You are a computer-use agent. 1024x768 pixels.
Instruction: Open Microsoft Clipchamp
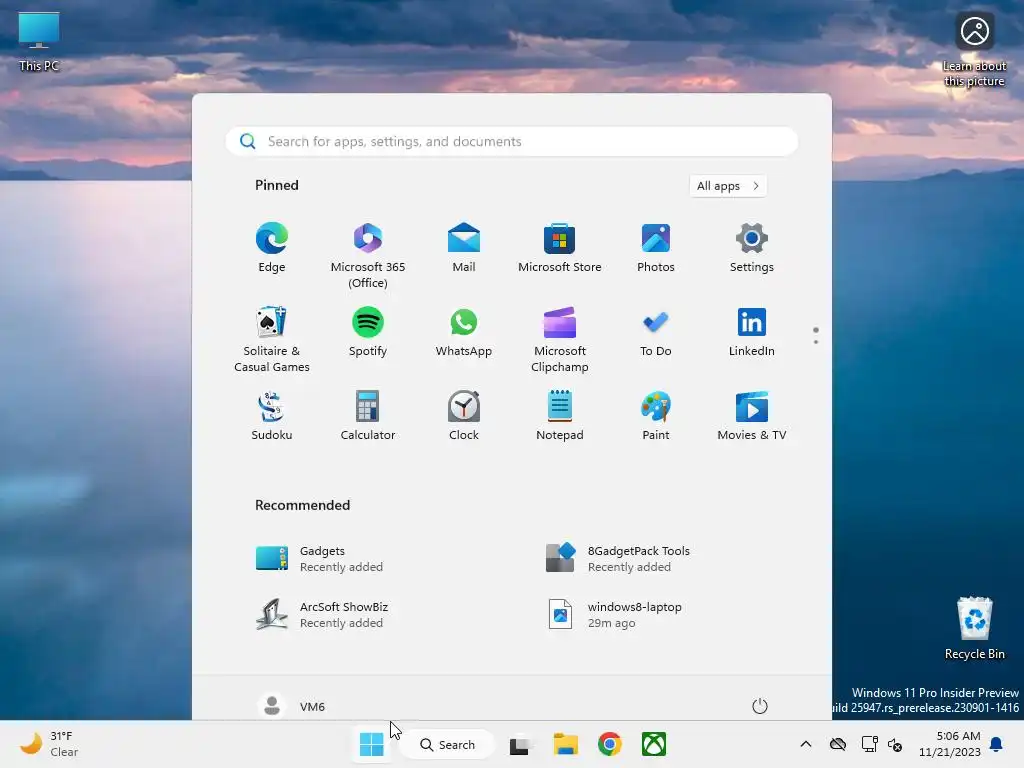[560, 340]
